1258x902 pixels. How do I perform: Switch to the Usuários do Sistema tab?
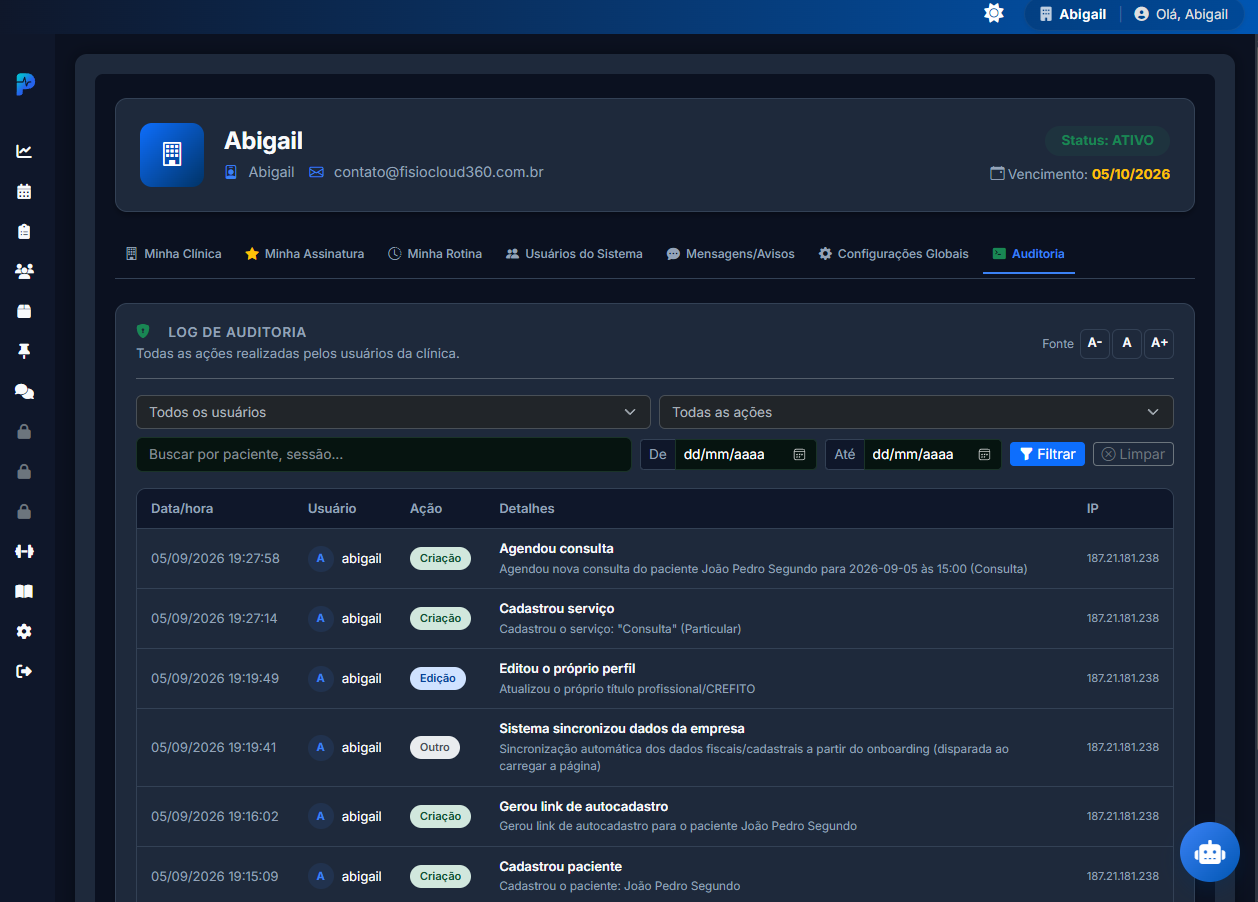(574, 254)
